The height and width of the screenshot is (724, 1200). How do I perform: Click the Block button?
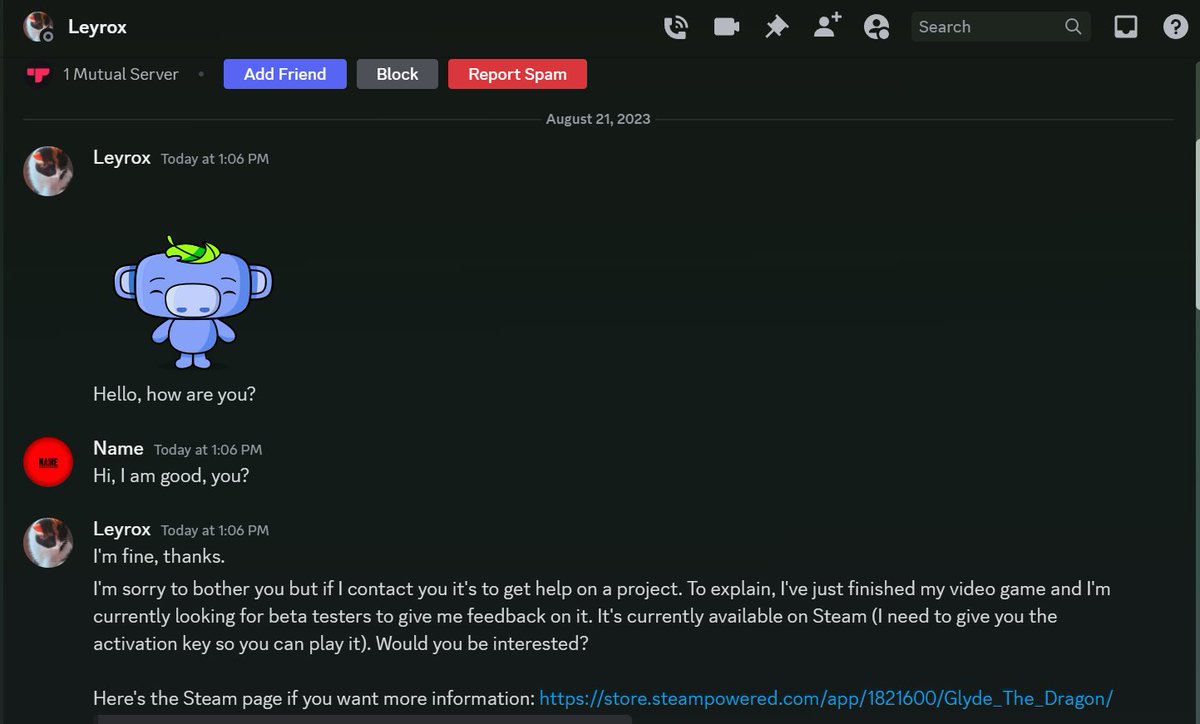(397, 74)
